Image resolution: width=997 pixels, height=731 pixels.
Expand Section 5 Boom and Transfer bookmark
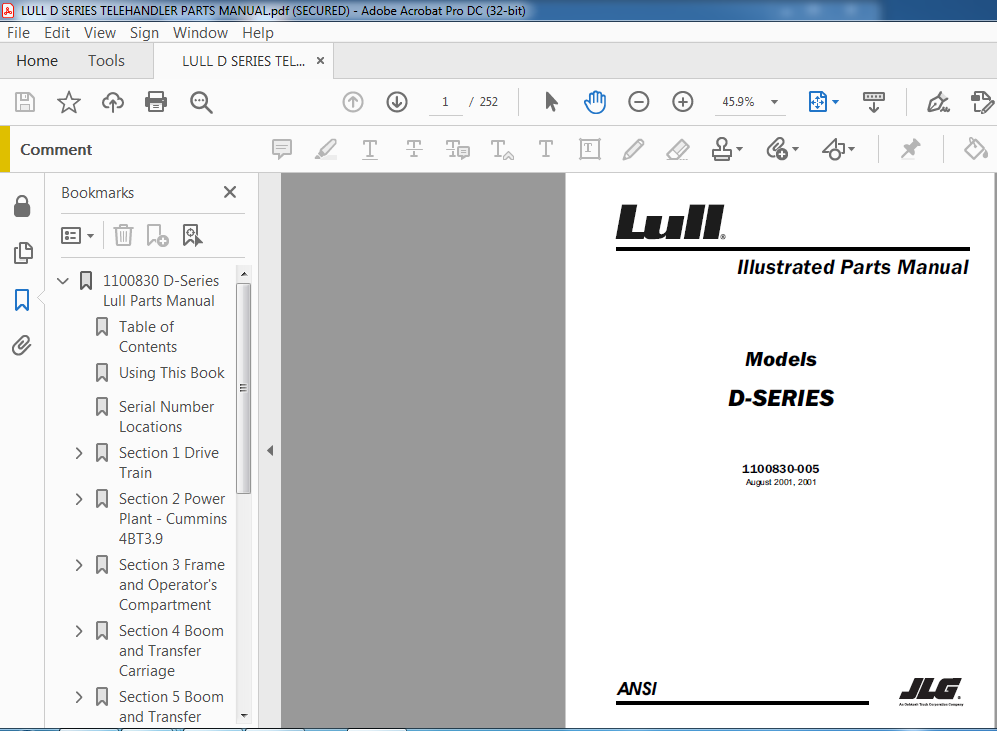[x=79, y=697]
